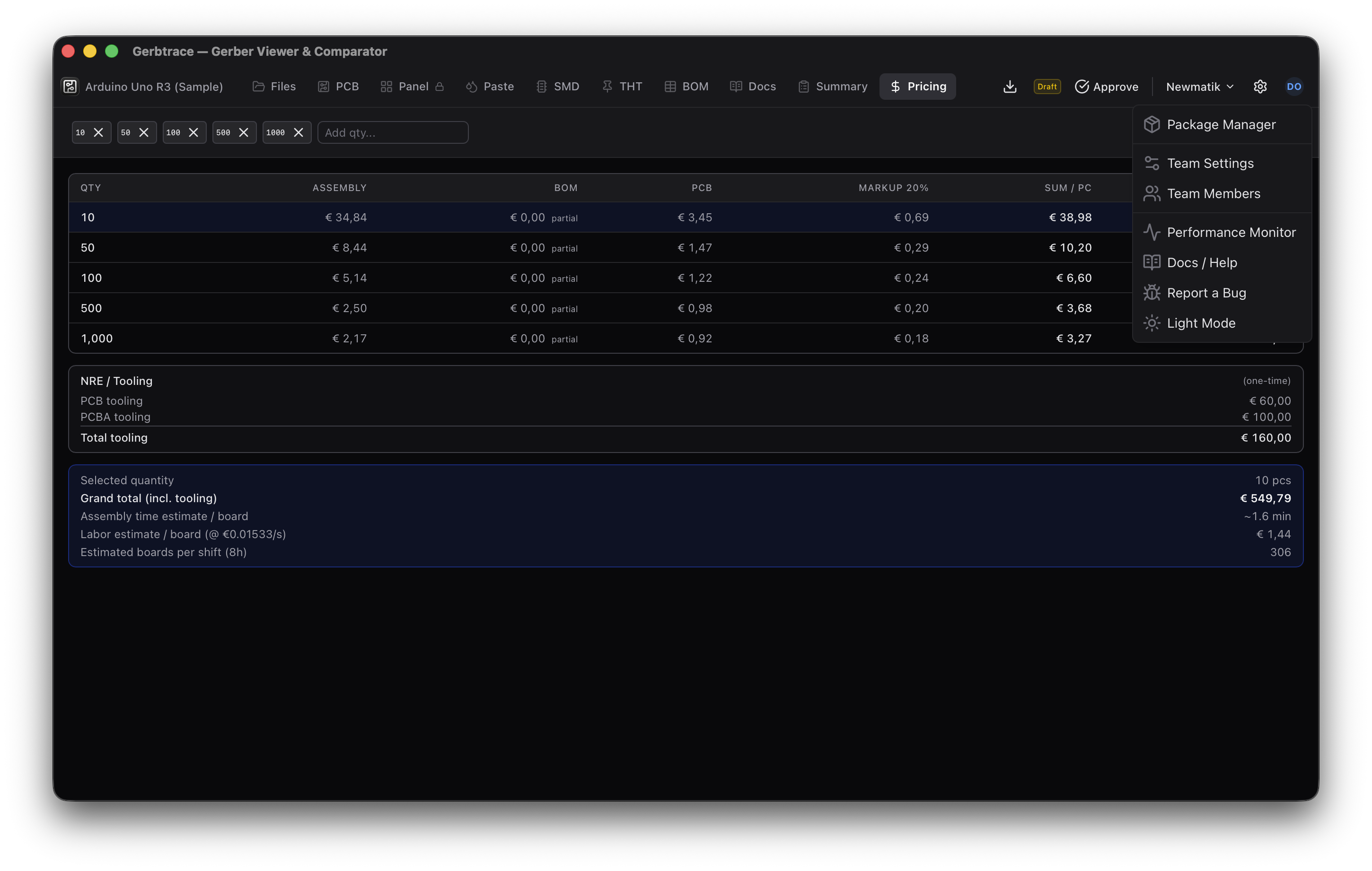1372x871 pixels.
Task: Click the SUM / PC column header
Action: [1067, 188]
